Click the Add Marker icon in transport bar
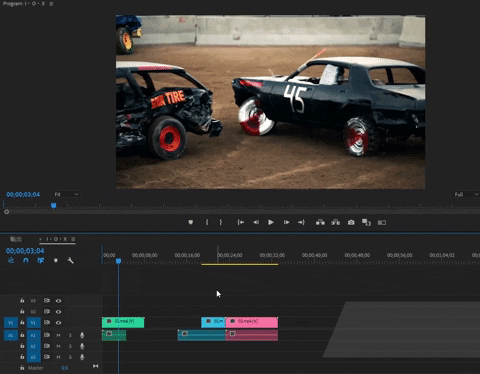Screen dimensions: 480x374 [191, 222]
